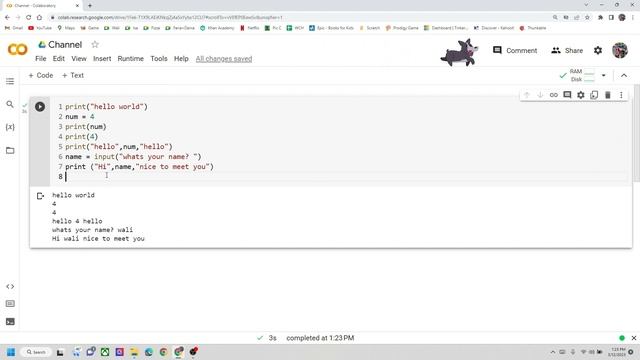Click the code line num = 4
Viewport: 640px width, 360px height.
pos(80,117)
